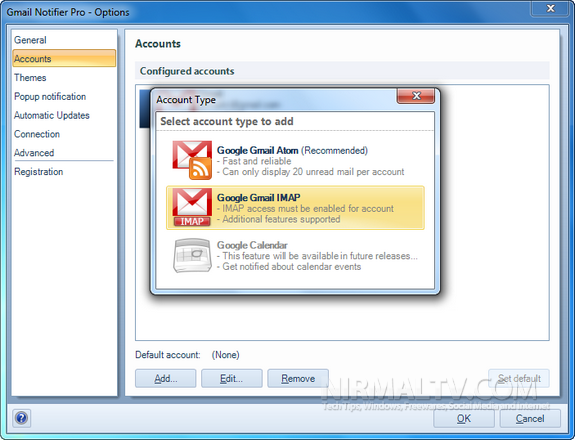Click the Google Gmail IMAP mail icon
Viewport: 575px width, 440px height.
pyautogui.click(x=192, y=207)
